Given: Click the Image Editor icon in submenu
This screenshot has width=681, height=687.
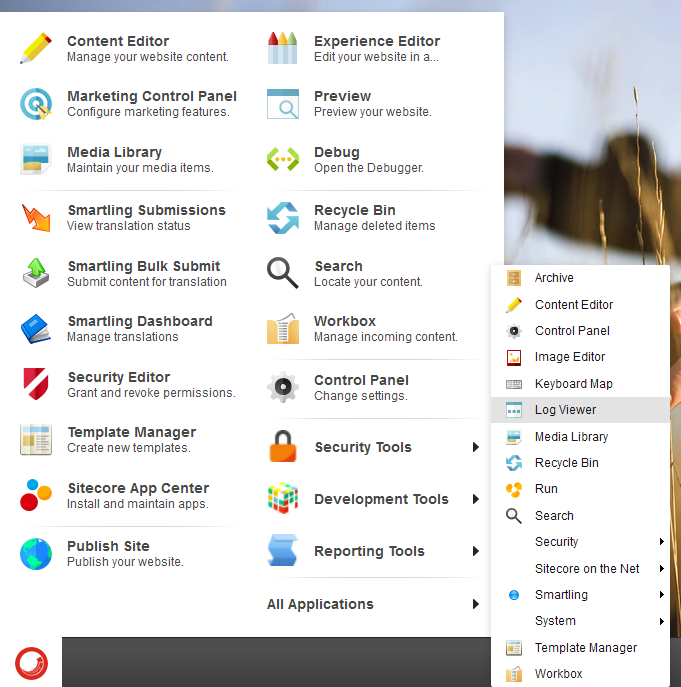Looking at the screenshot, I should coord(514,357).
